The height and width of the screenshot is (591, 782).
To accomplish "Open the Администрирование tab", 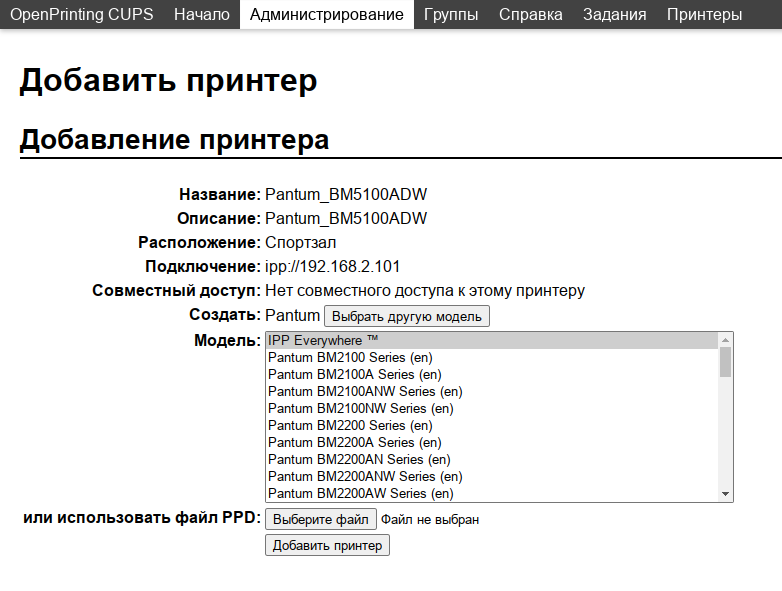I will click(x=327, y=15).
